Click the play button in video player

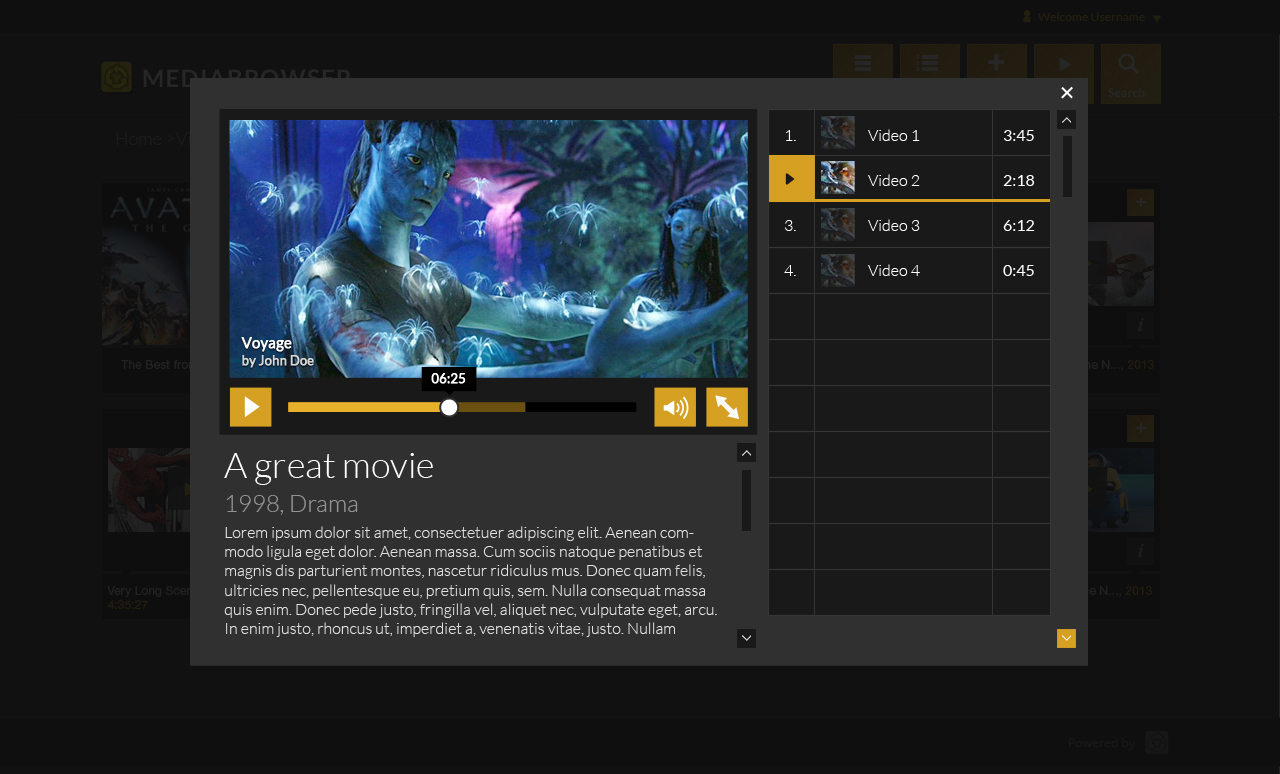[x=250, y=407]
